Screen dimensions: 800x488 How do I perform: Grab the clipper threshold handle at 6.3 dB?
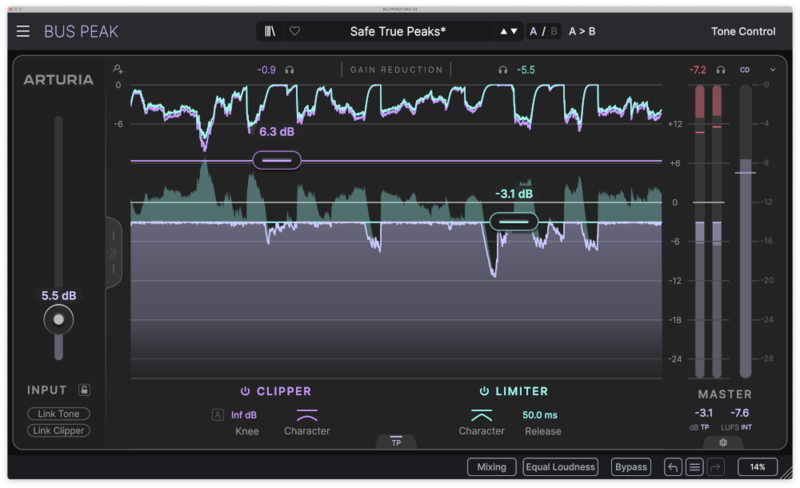click(277, 160)
